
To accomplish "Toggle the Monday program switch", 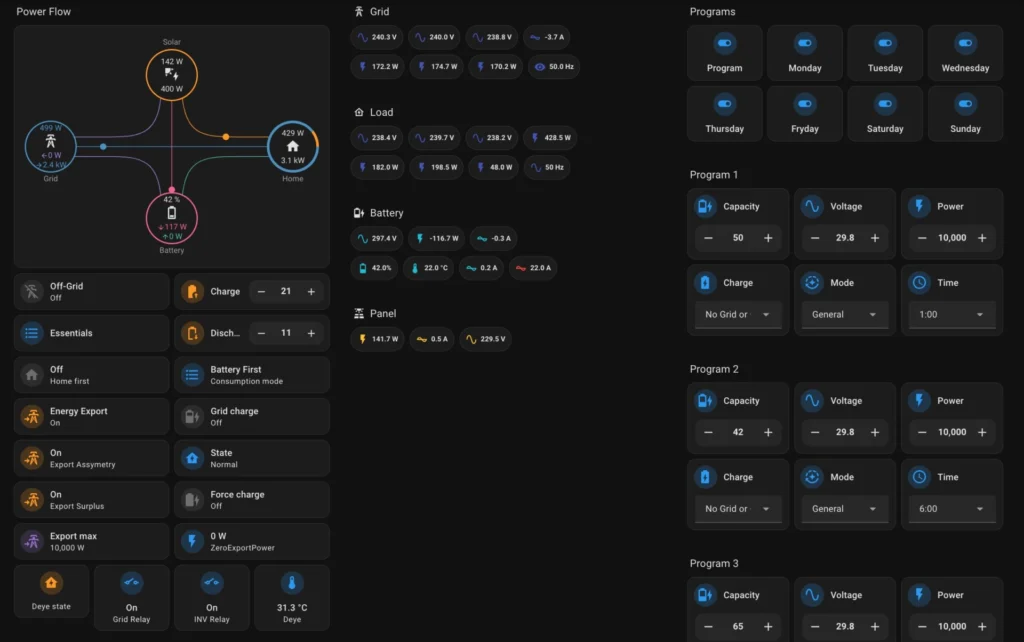I will (804, 44).
